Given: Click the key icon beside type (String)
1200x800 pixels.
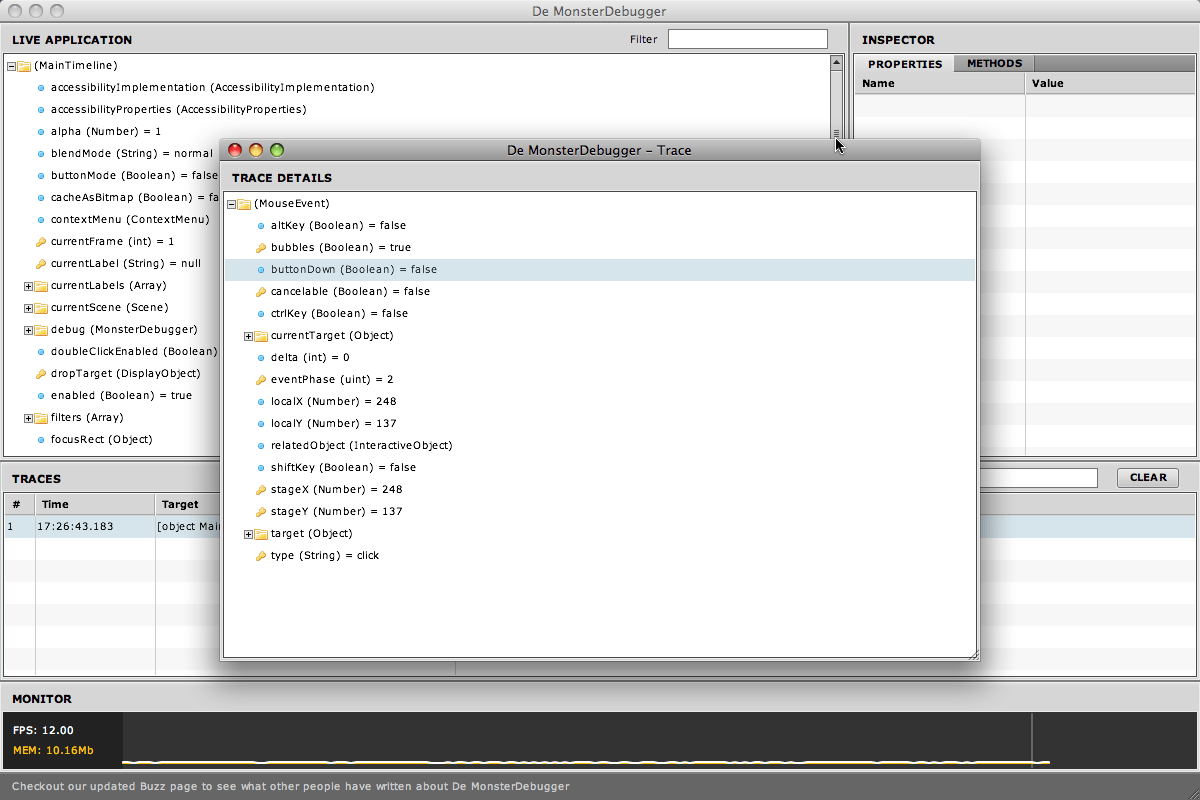Looking at the screenshot, I should tap(261, 556).
